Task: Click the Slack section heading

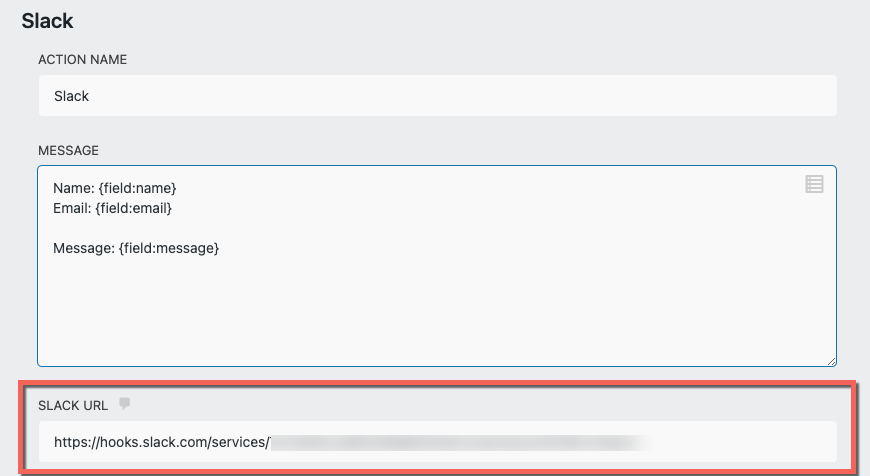Action: pos(47,20)
